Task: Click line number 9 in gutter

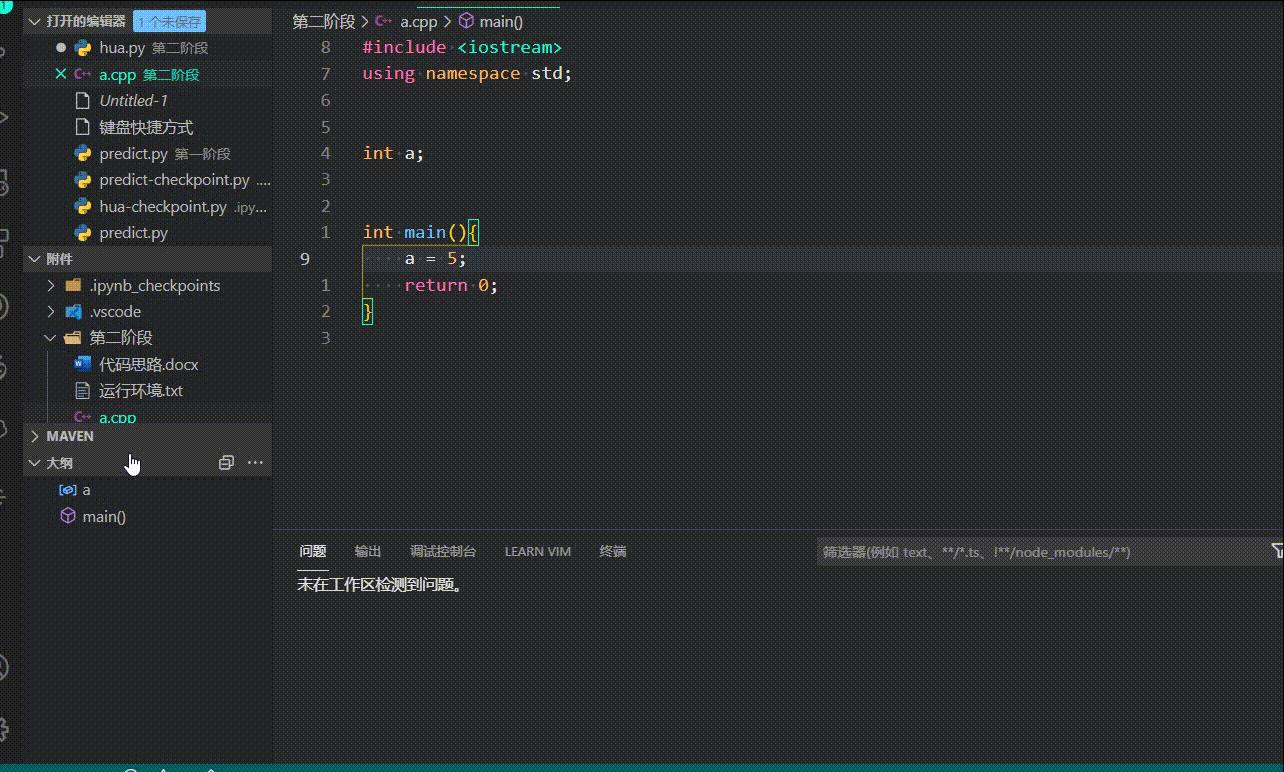Action: [305, 258]
